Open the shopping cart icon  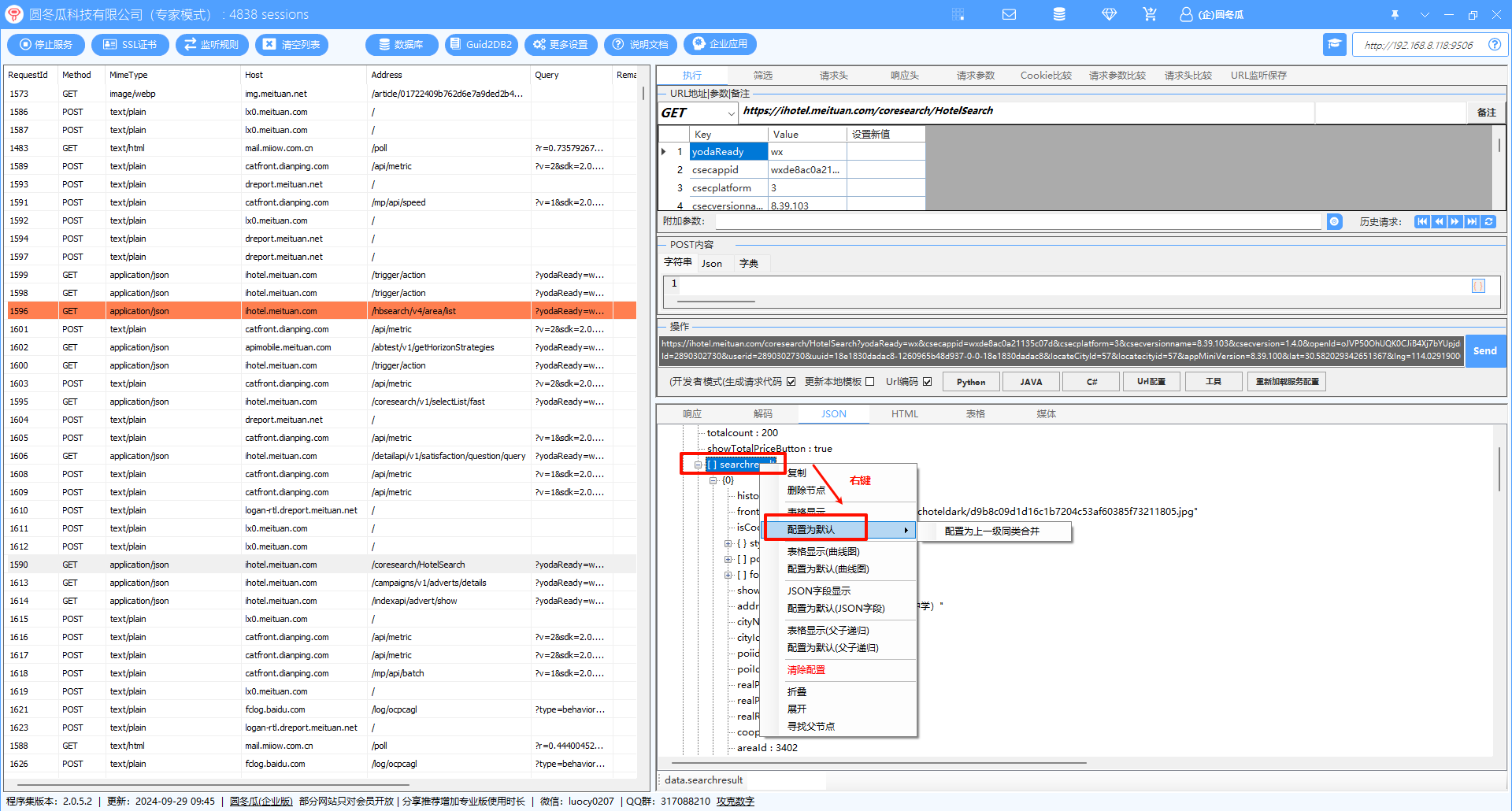click(x=1150, y=14)
